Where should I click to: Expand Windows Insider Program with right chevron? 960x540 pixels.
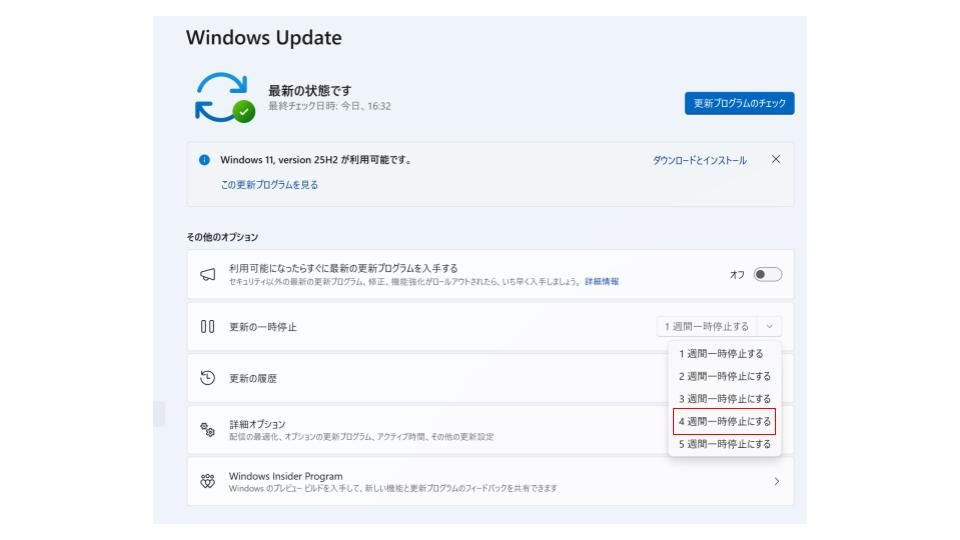(x=776, y=482)
